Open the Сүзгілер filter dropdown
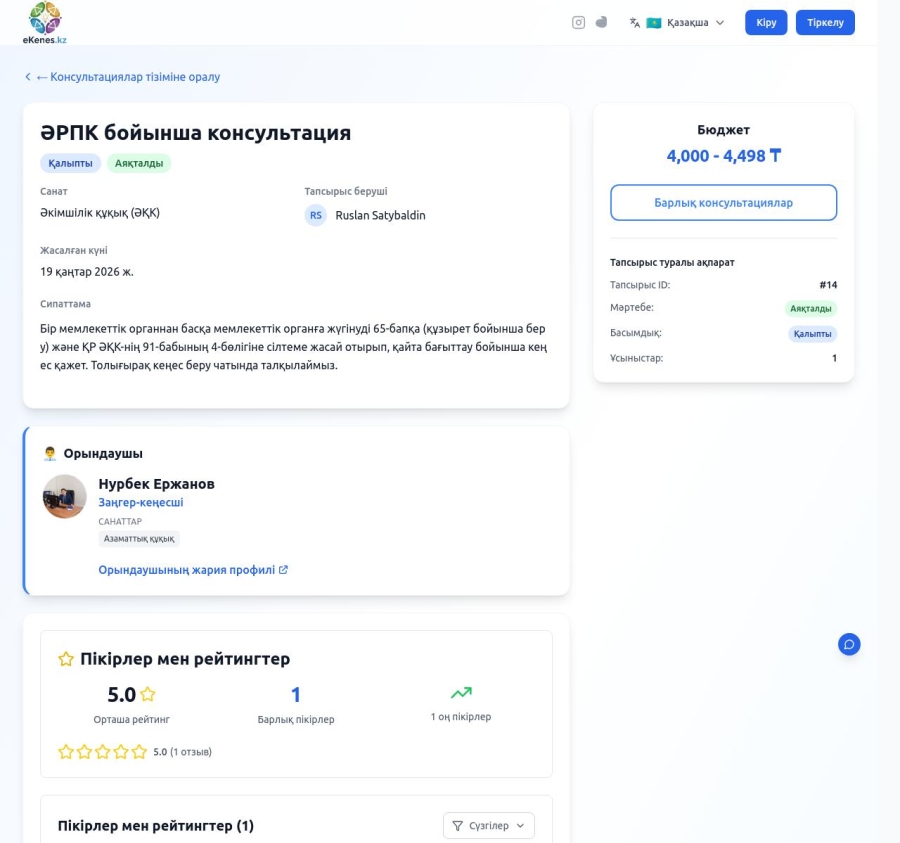 [488, 825]
